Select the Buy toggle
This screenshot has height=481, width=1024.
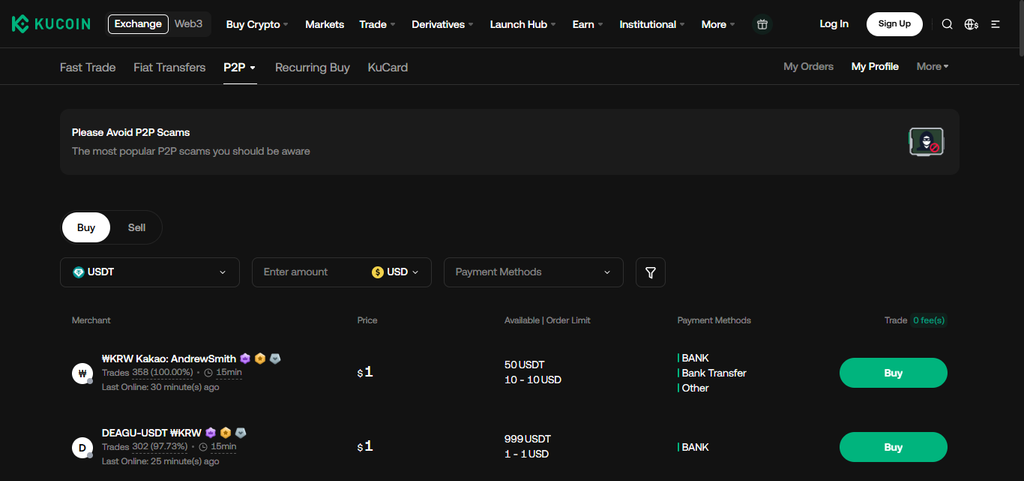tap(86, 228)
